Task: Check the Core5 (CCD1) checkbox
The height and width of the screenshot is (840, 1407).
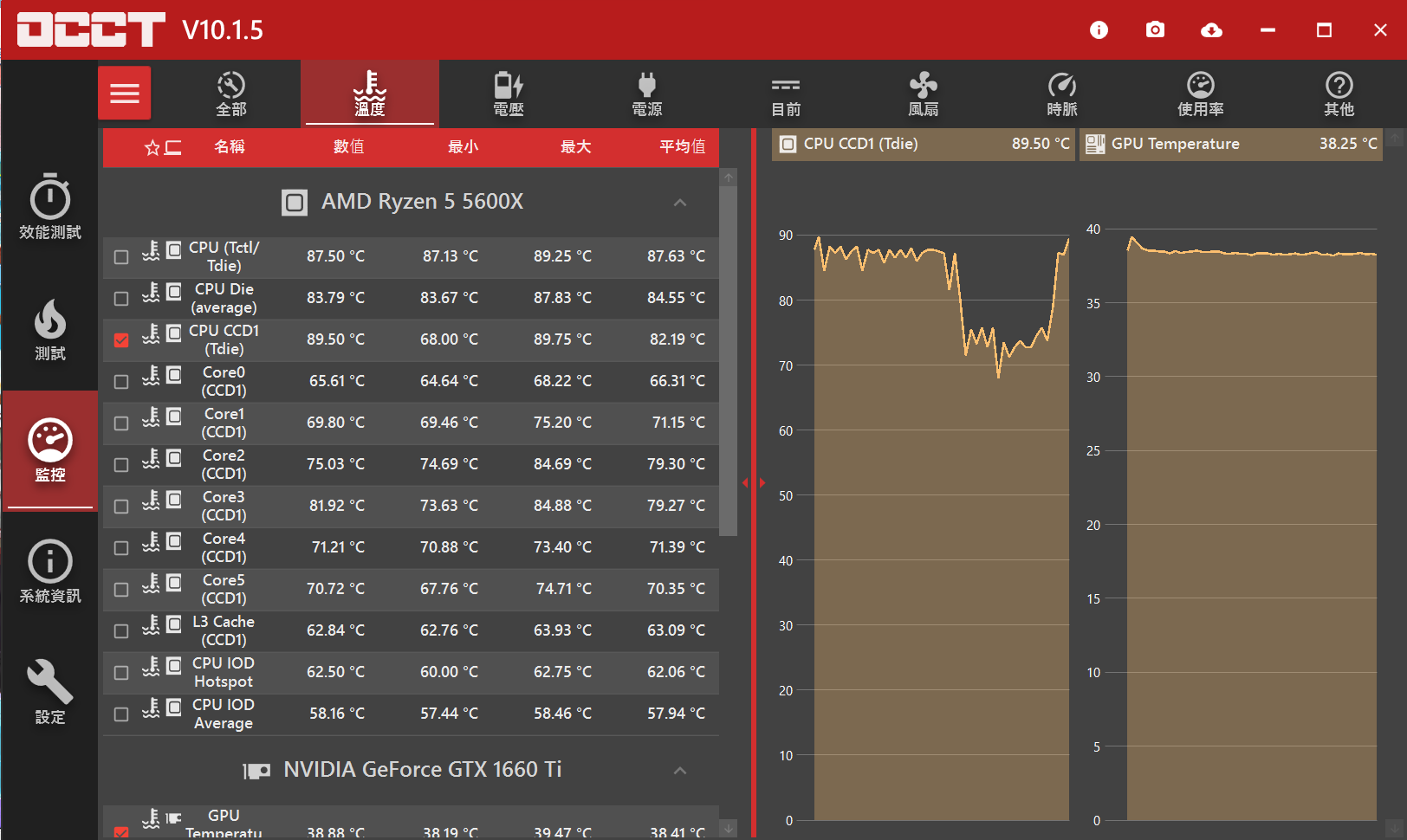Action: (x=121, y=590)
